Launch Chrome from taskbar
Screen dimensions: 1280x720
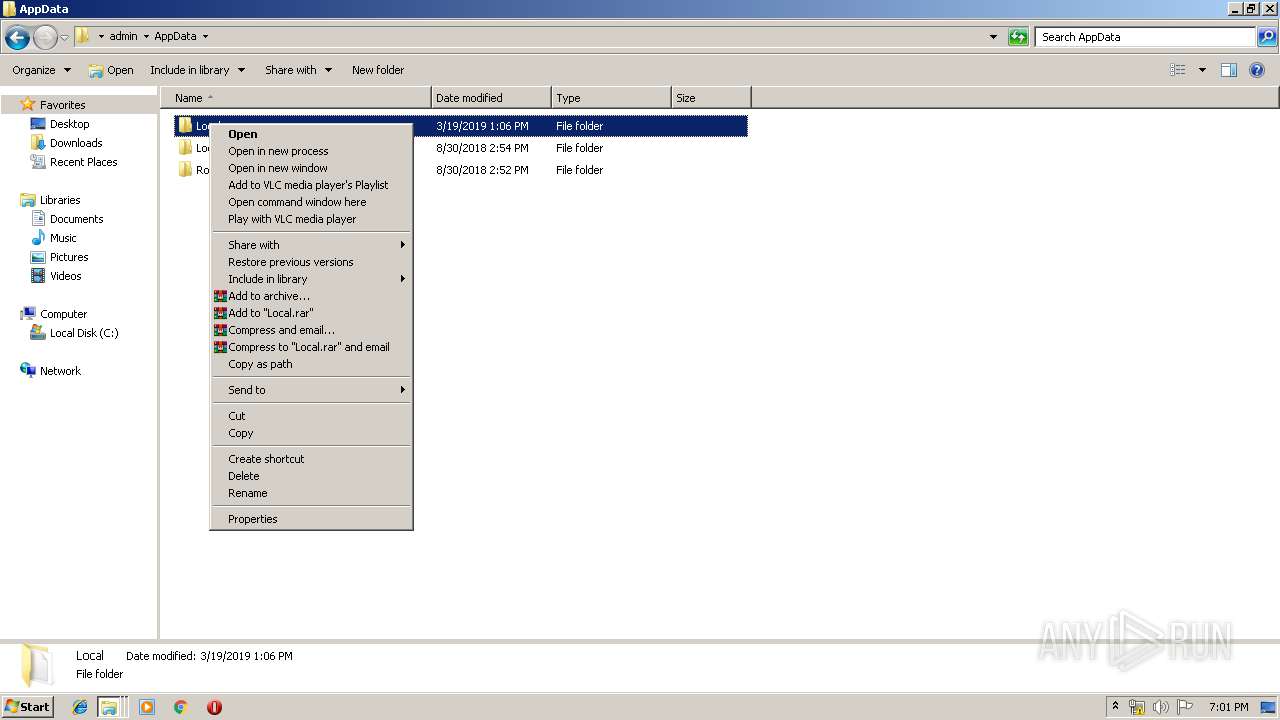click(181, 707)
